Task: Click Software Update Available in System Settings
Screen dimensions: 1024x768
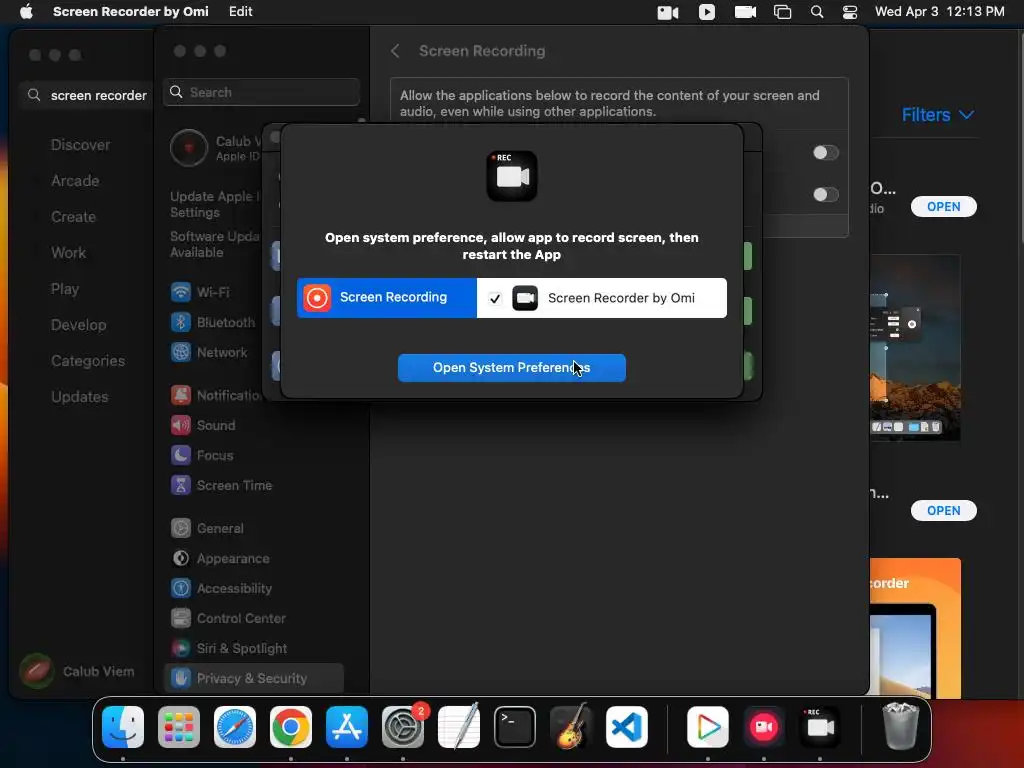Action: 215,244
